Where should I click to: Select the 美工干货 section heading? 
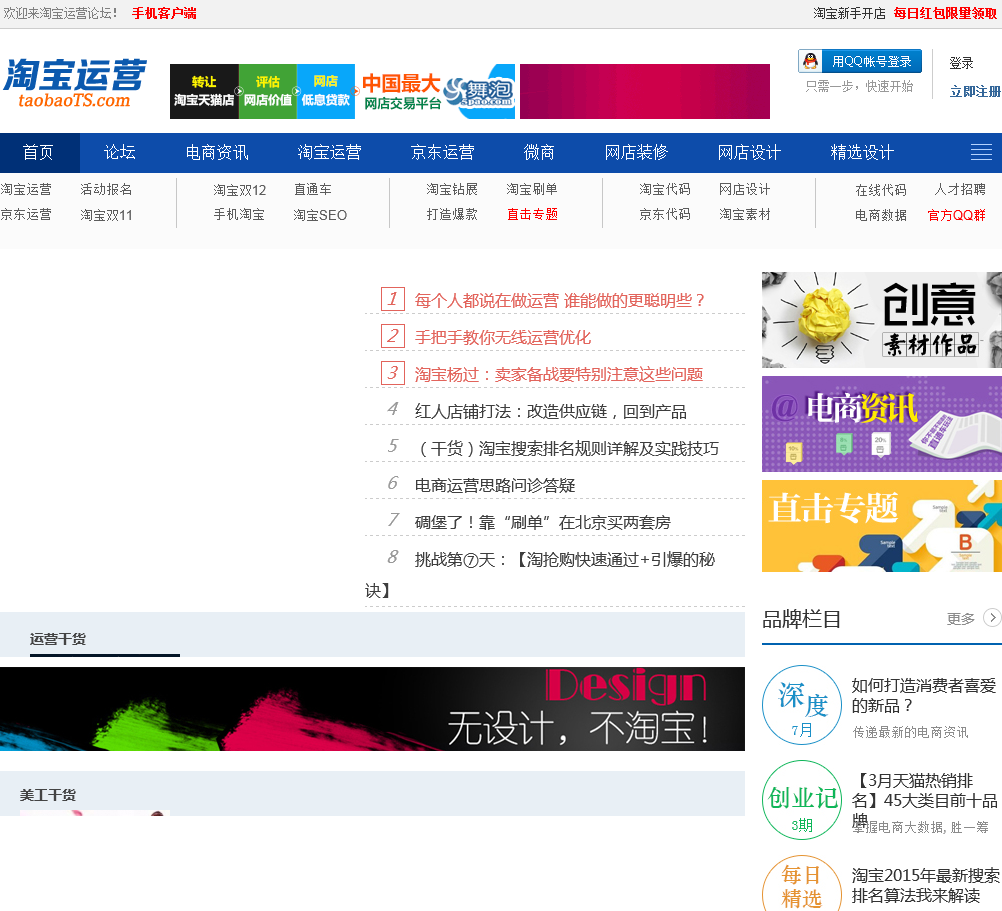(x=48, y=795)
